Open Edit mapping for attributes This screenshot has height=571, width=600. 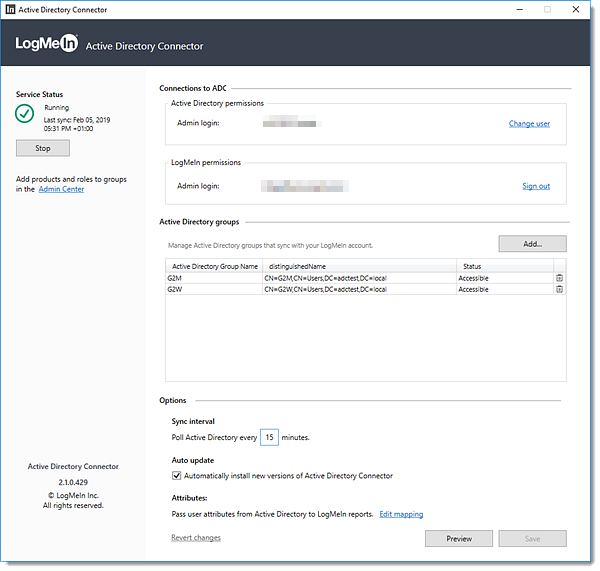401,514
